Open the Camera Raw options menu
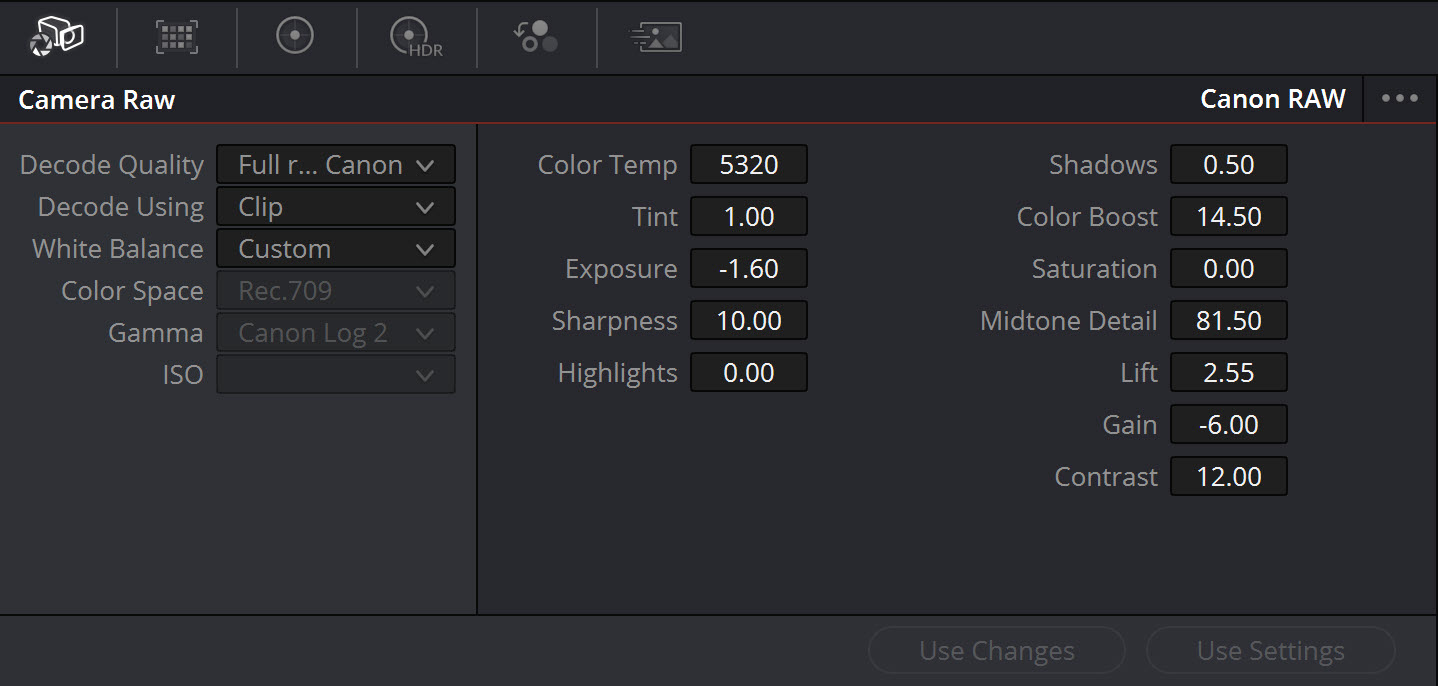Screen dimensions: 1438x686 pos(1400,98)
